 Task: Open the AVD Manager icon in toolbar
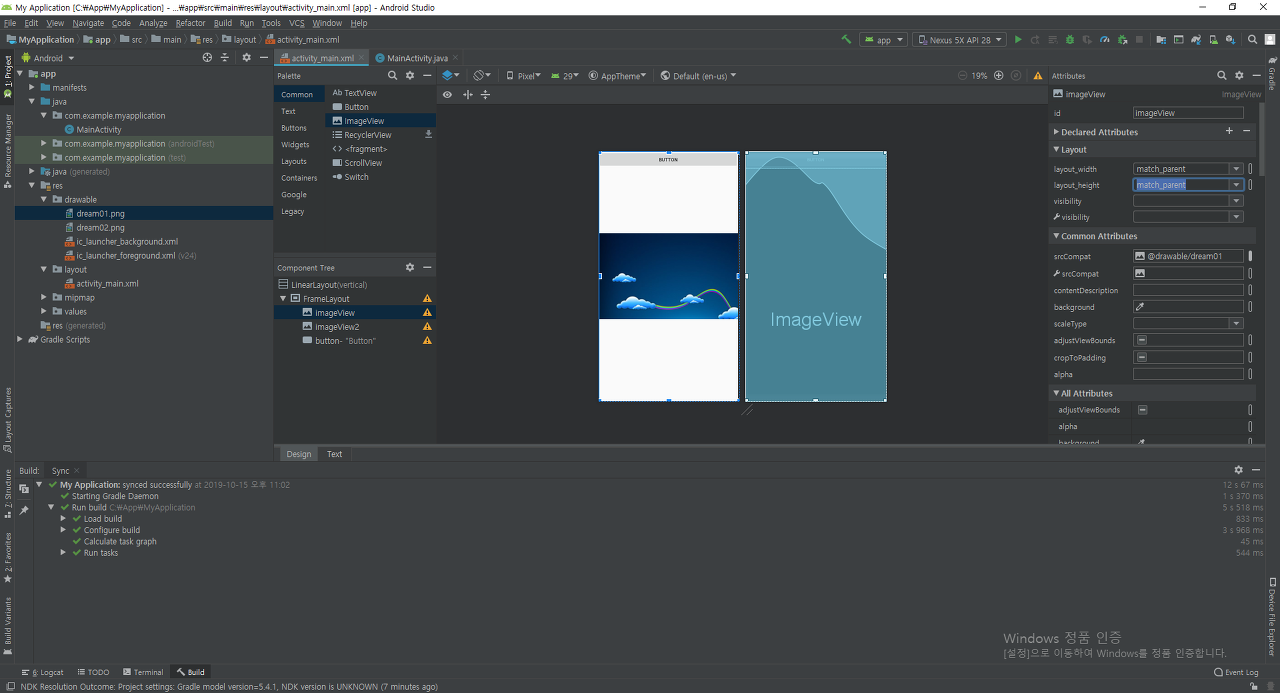(x=1214, y=40)
